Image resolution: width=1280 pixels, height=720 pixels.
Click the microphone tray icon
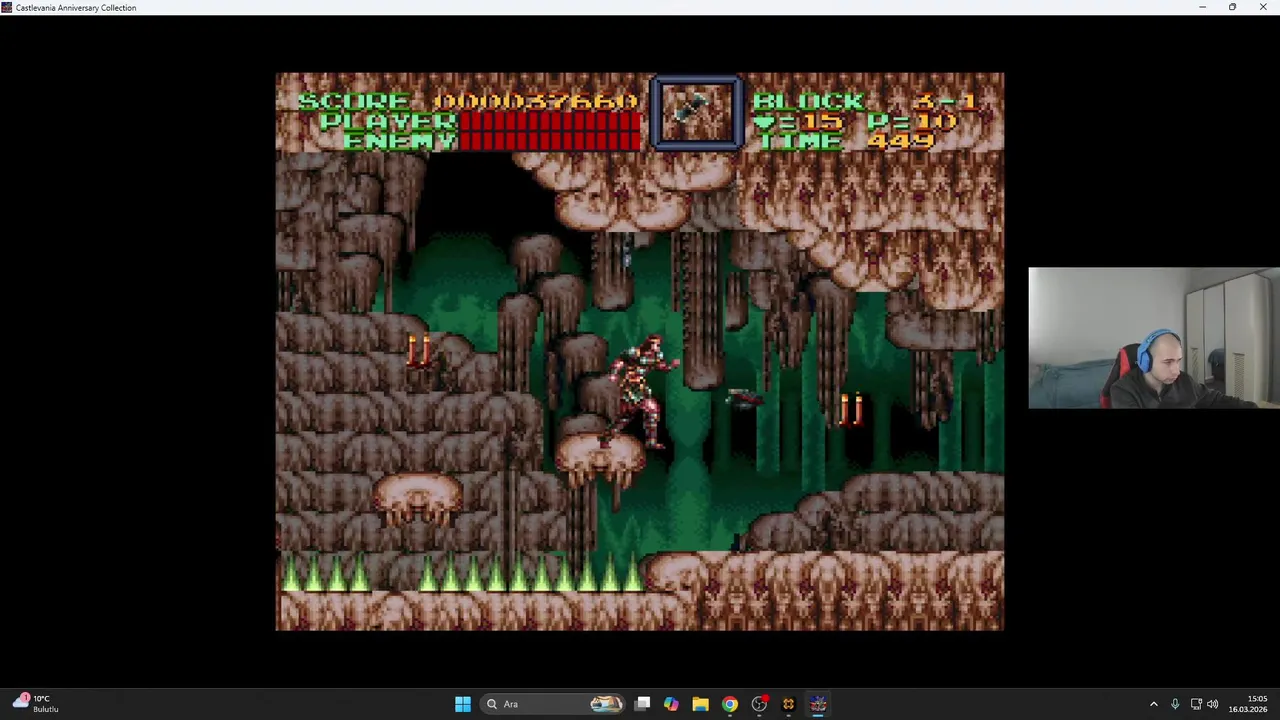coord(1175,704)
